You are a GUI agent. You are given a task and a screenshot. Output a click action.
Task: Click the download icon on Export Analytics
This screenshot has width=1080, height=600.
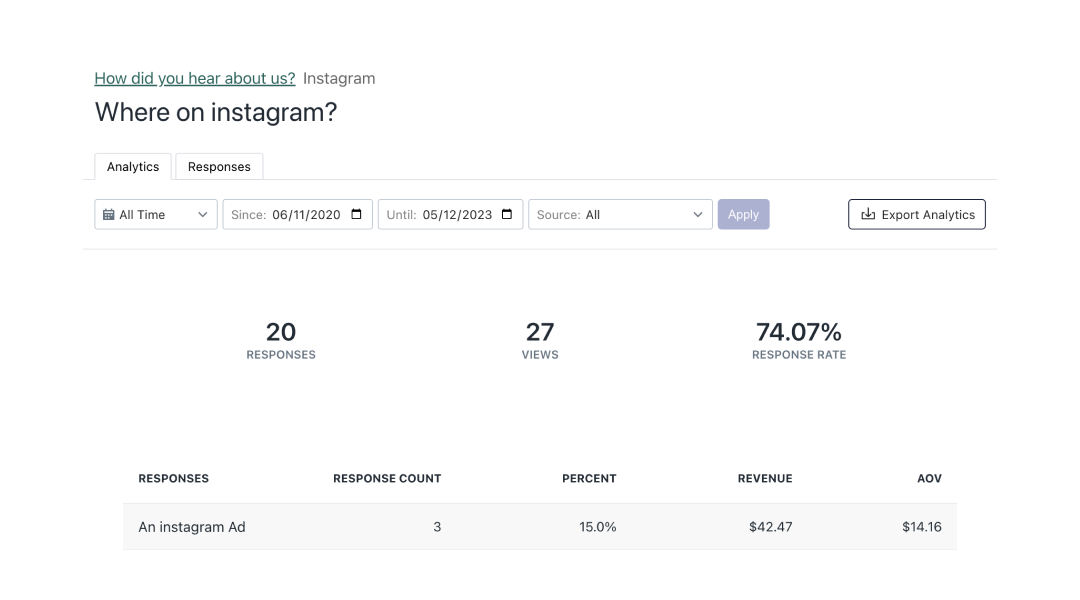(x=866, y=214)
